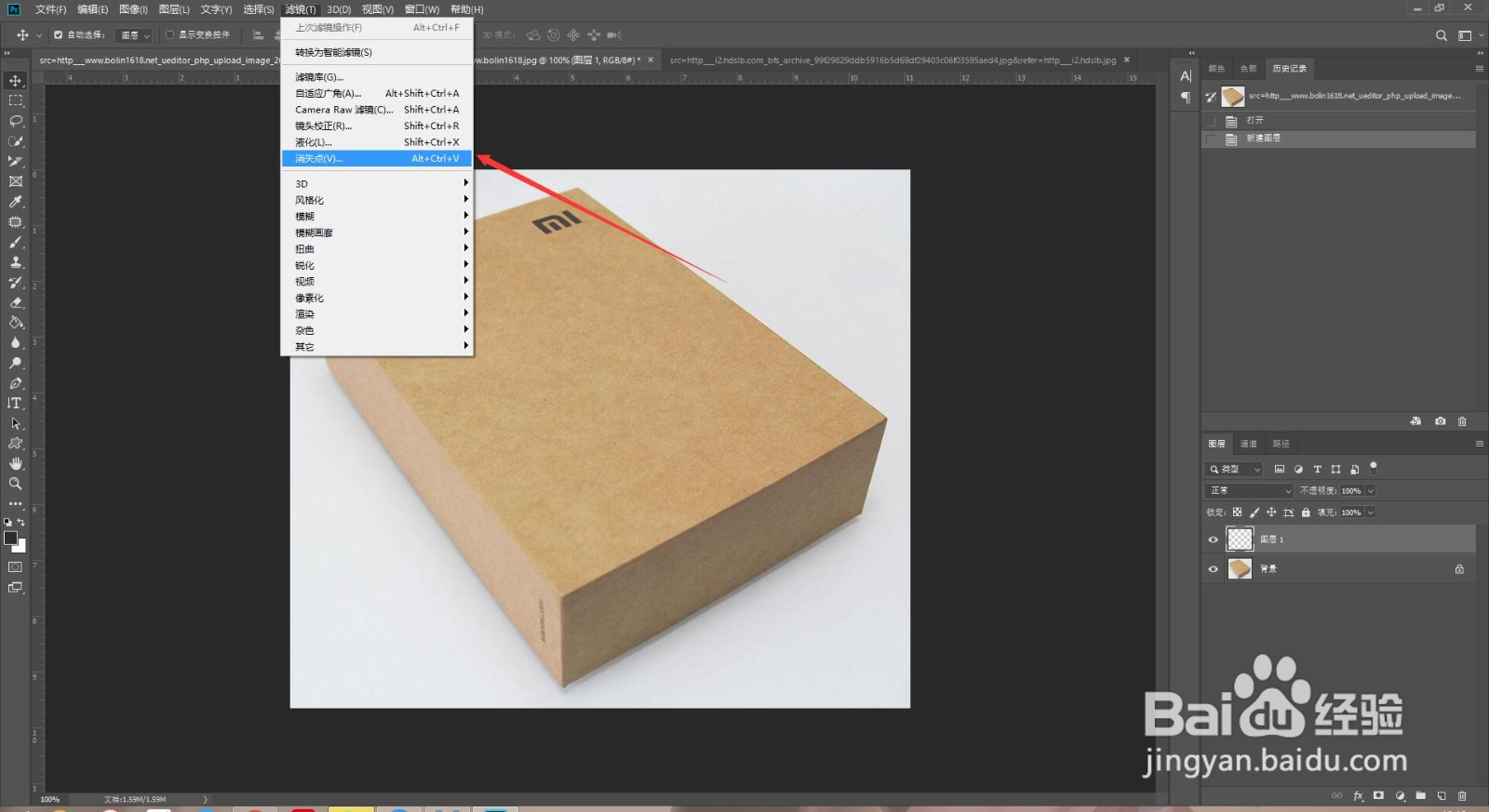
Task: Select Layer 1 thumbnail
Action: click(1240, 539)
